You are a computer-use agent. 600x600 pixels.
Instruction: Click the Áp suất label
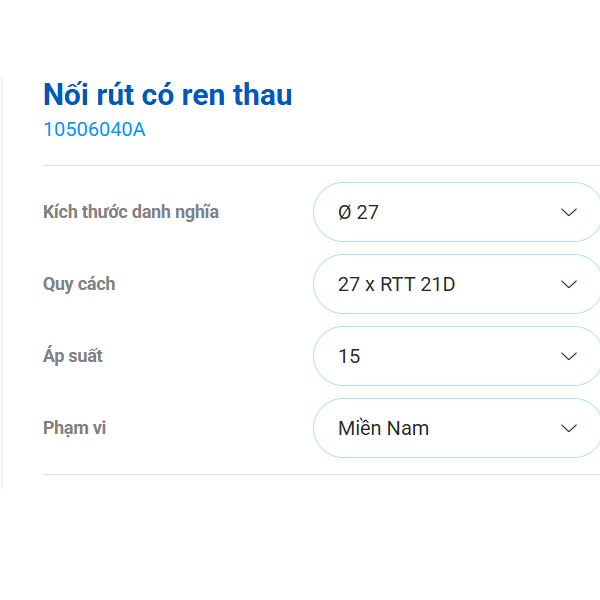click(x=73, y=356)
